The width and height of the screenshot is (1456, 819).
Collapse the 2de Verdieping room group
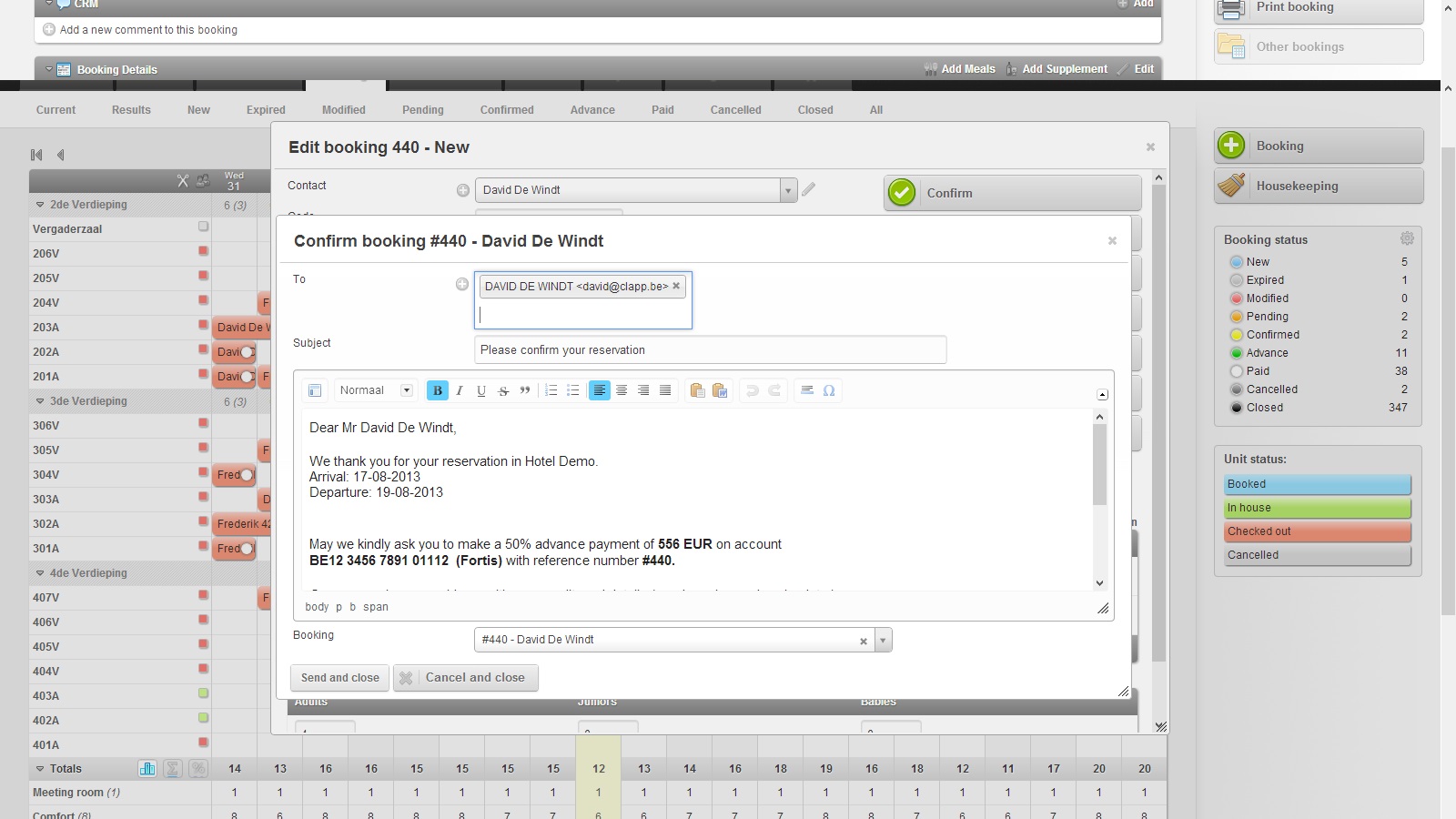(40, 205)
